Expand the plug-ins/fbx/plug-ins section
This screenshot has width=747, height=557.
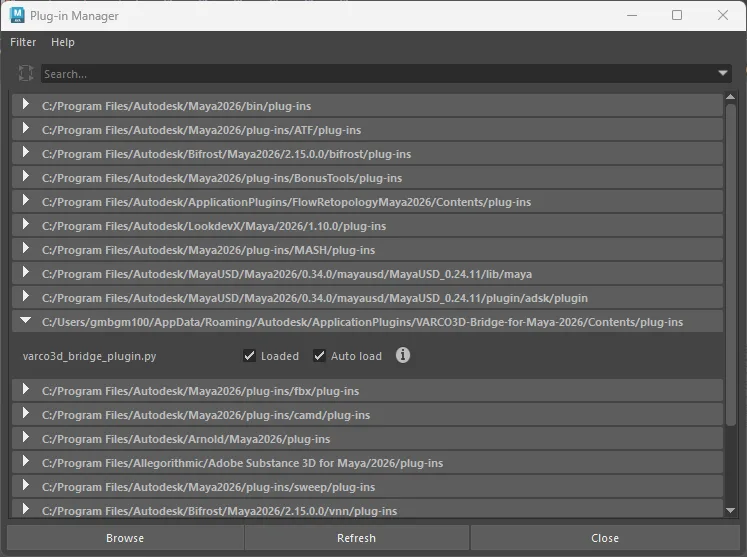[26, 389]
